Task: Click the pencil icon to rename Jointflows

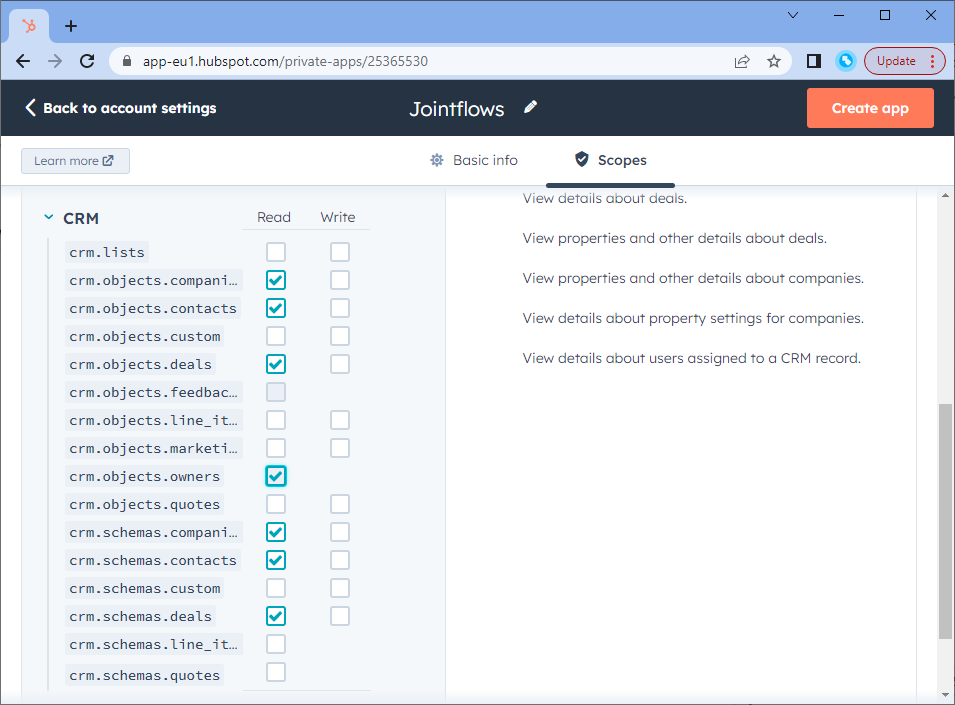Action: click(x=530, y=107)
